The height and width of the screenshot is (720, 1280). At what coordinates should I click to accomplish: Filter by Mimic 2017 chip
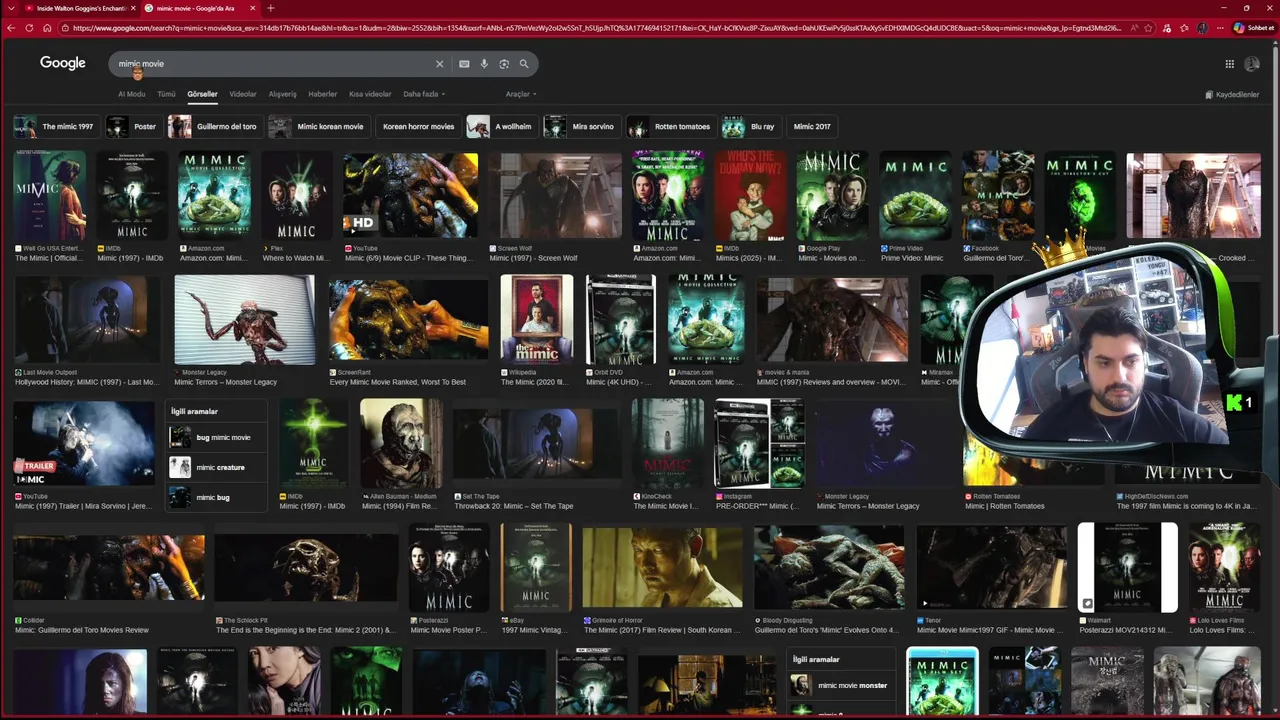[x=812, y=127]
